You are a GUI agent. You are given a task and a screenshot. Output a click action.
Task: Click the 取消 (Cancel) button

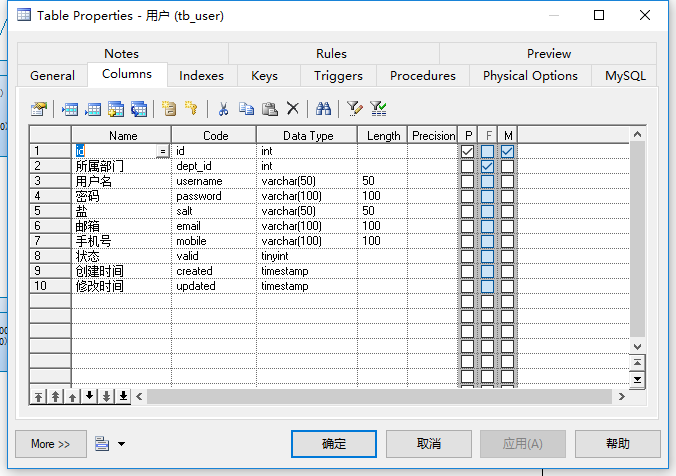click(429, 444)
